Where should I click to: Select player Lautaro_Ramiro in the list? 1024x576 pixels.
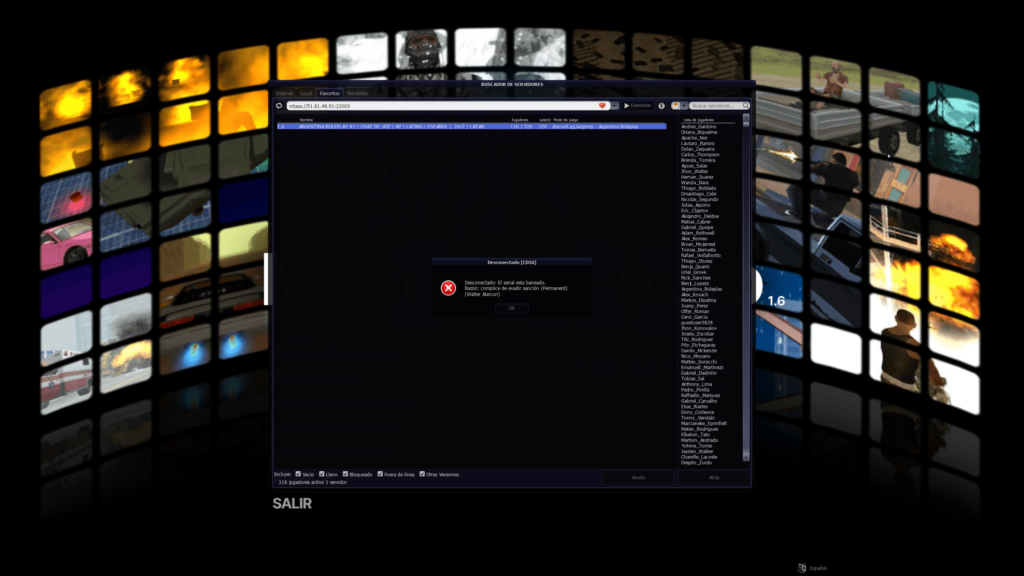(x=697, y=144)
